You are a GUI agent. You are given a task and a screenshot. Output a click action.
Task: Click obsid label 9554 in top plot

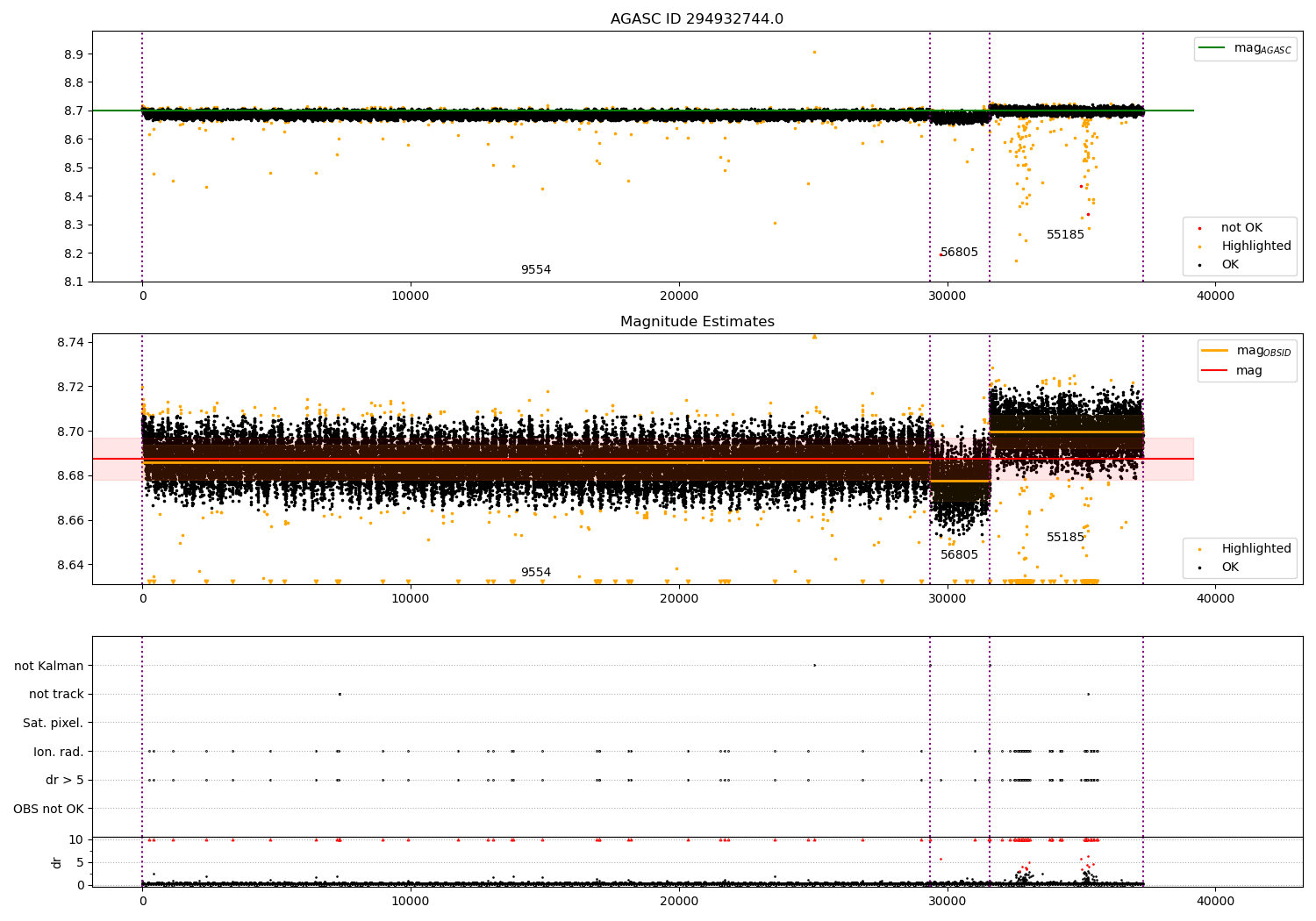coord(536,269)
